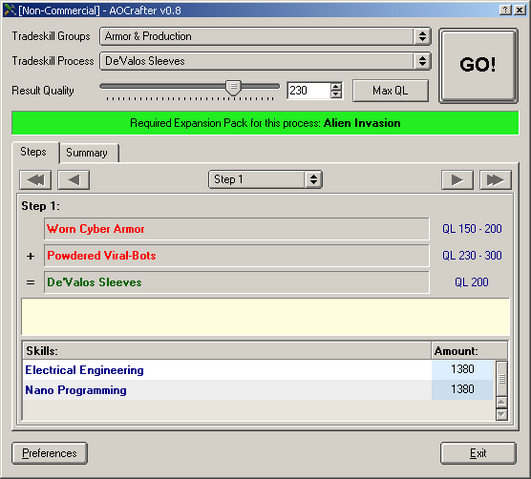Click the Exit button
Screen dimensions: 531x479
(478, 453)
